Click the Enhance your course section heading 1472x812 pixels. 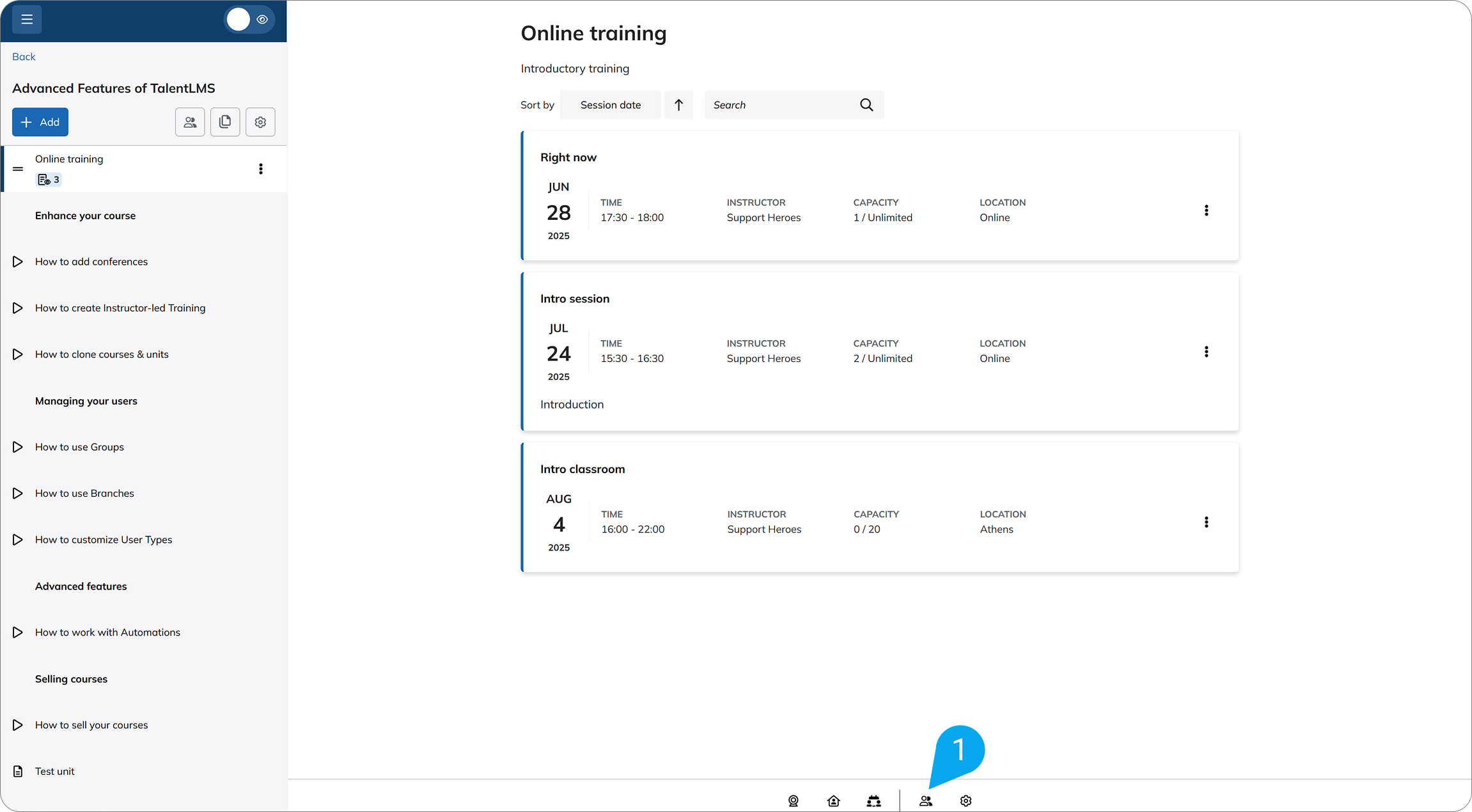[85, 215]
